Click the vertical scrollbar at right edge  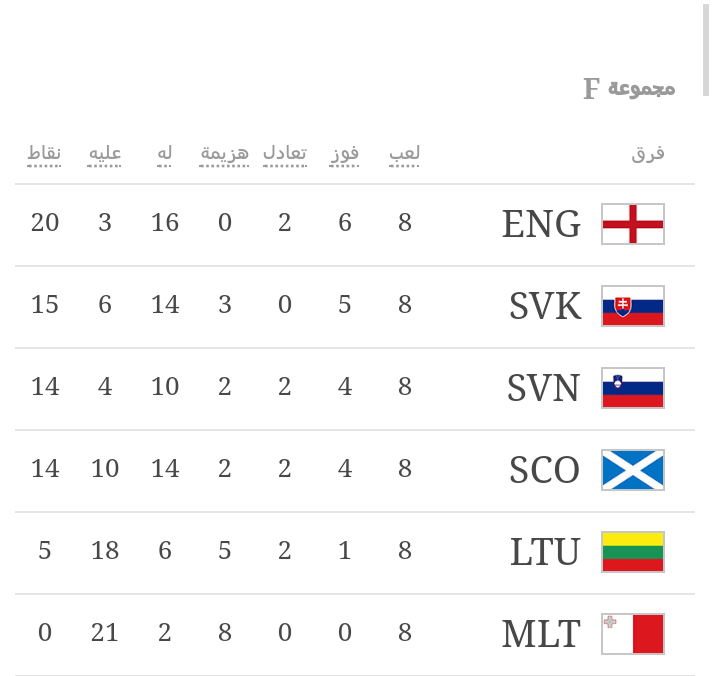pyautogui.click(x=705, y=48)
